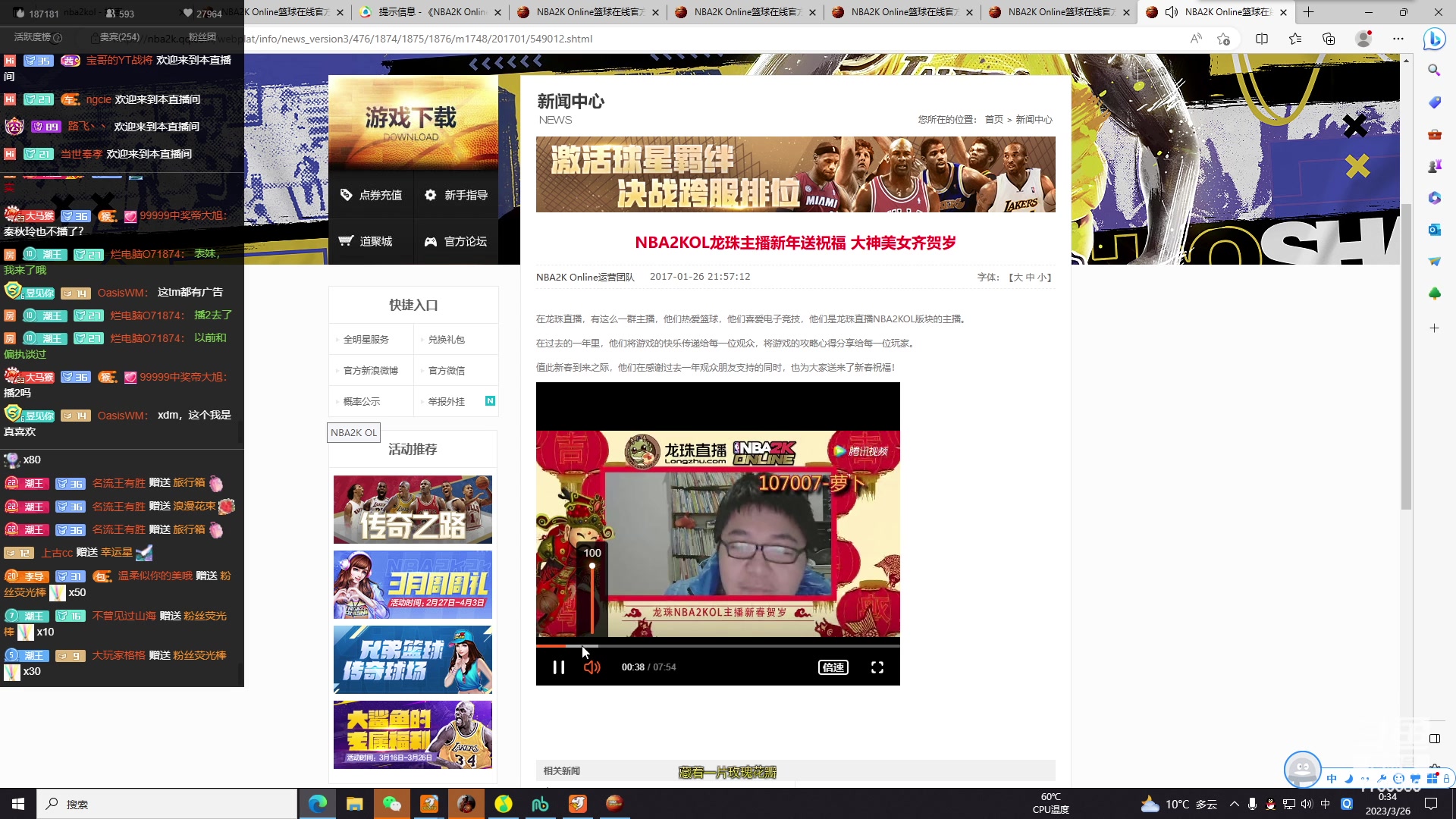Switch to 活跃度榜 tab in stream overlay
This screenshot has height=819, width=1456.
click(33, 36)
